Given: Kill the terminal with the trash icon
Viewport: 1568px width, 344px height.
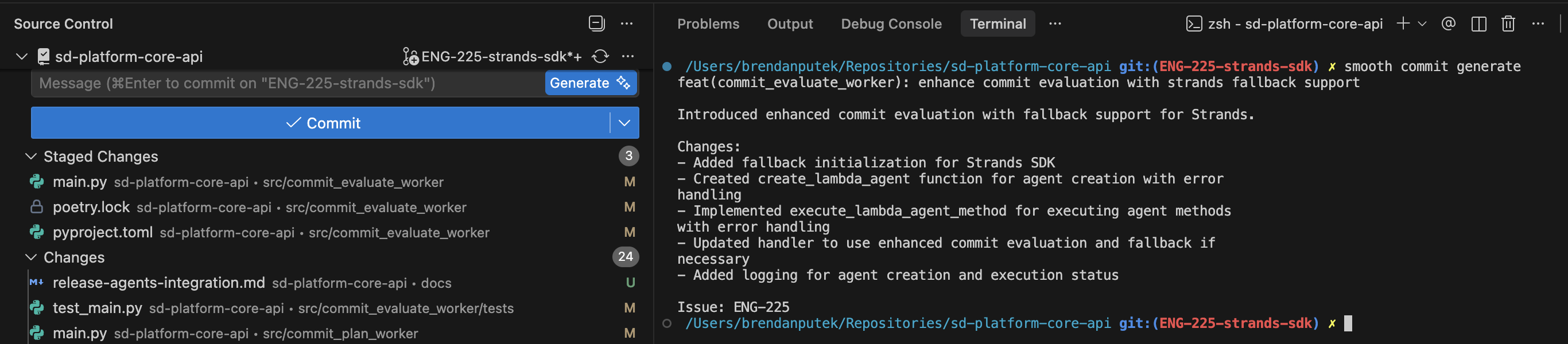Looking at the screenshot, I should (x=1508, y=24).
